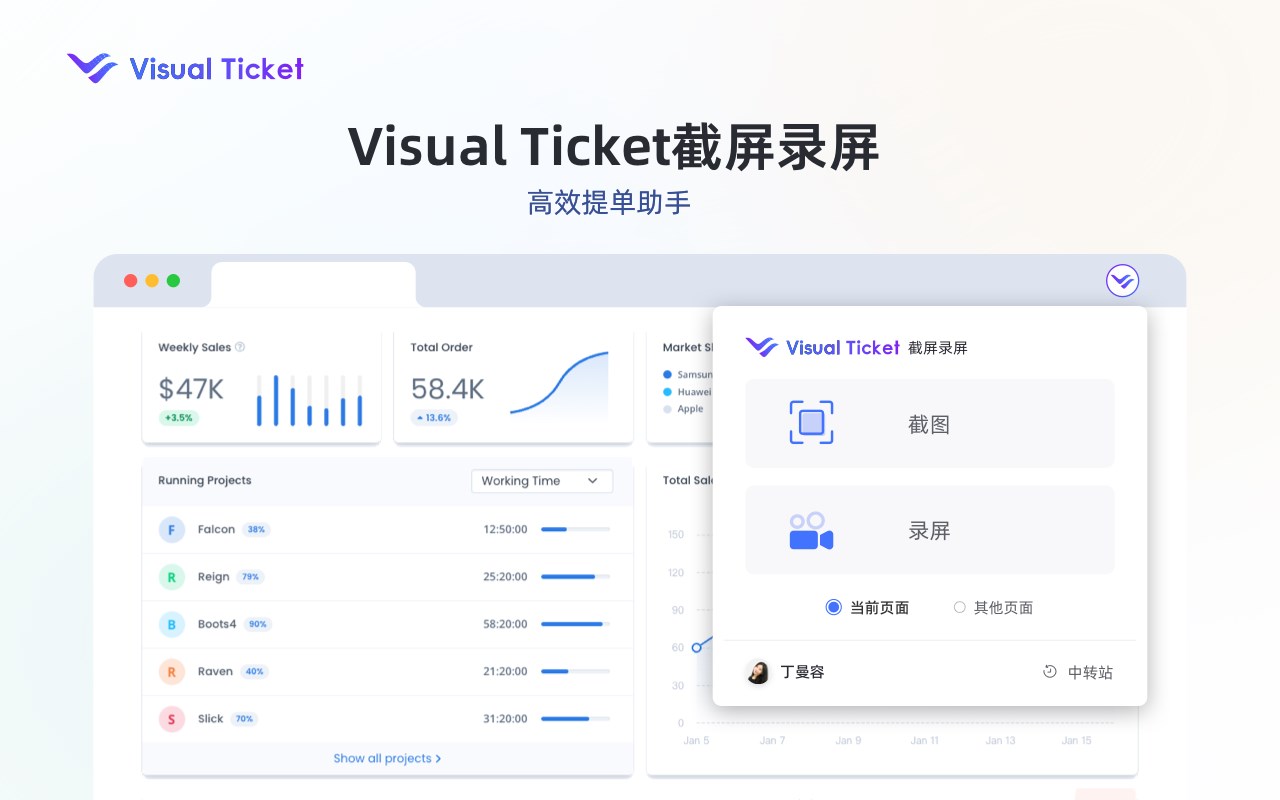Click the Visual Ticket extension icon in browser toolbar
This screenshot has height=800, width=1280.
pyautogui.click(x=1123, y=280)
